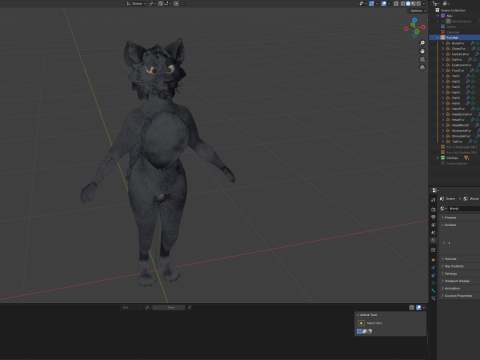
Task: Switch to rendered viewport shading
Action: pos(418,3)
